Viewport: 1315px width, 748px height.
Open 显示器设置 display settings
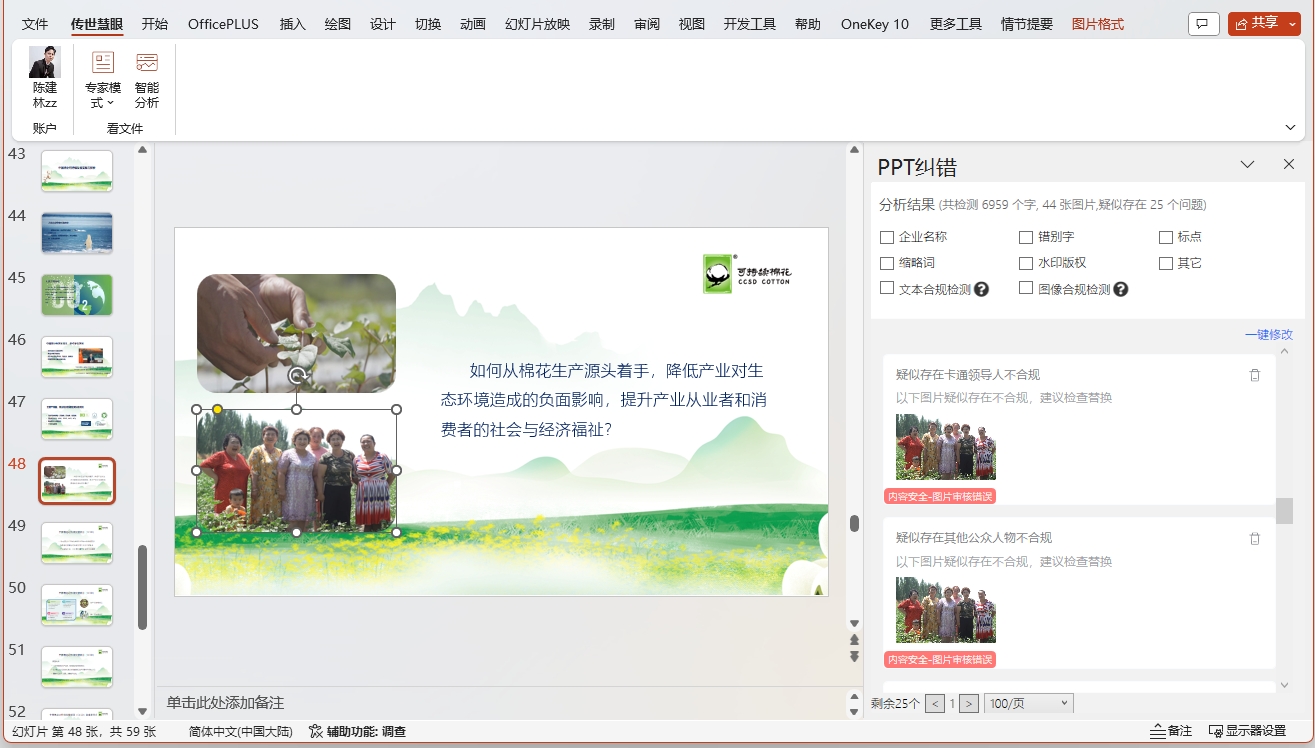[1247, 731]
